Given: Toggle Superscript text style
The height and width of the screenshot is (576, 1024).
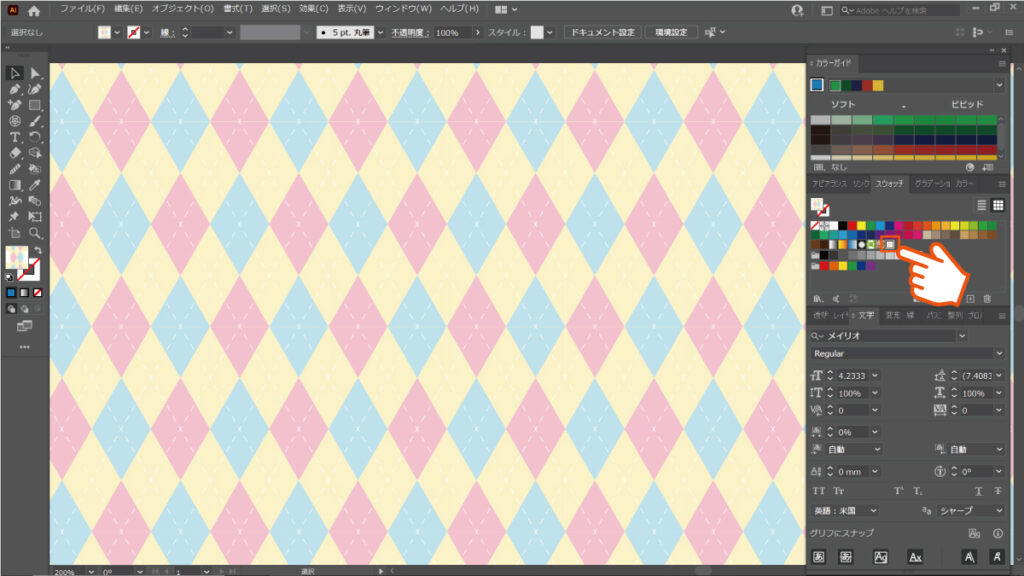Looking at the screenshot, I should pyautogui.click(x=899, y=491).
